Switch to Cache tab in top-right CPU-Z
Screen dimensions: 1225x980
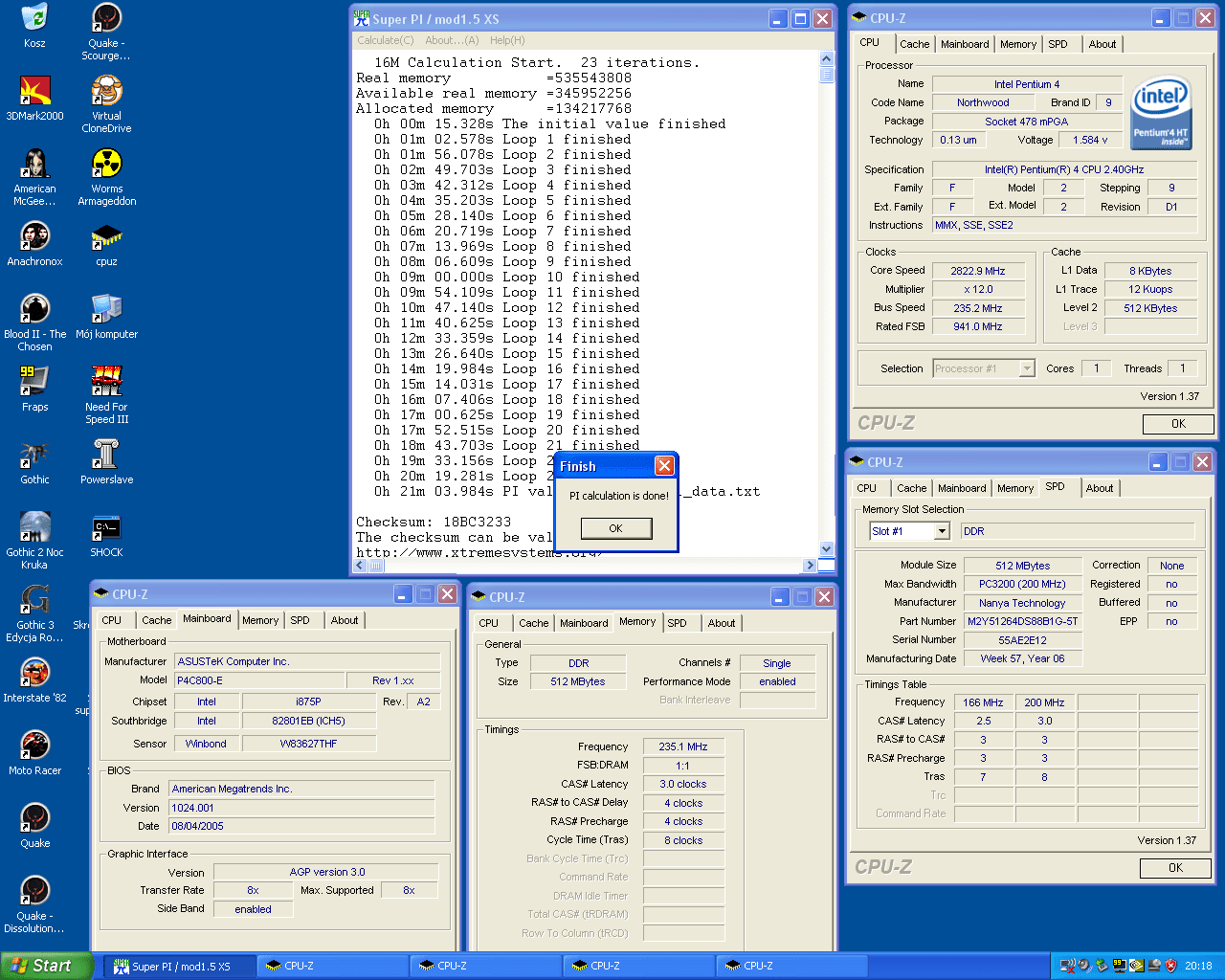915,44
